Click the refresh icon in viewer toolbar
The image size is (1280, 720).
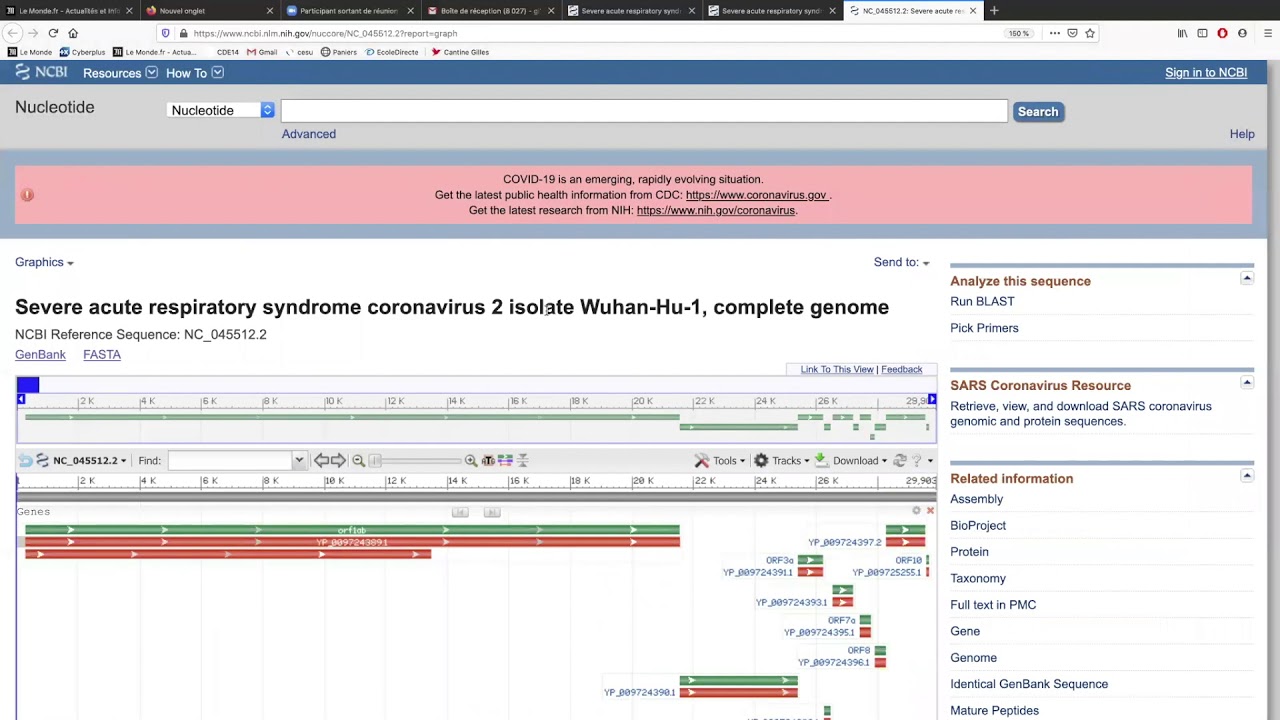(x=900, y=460)
